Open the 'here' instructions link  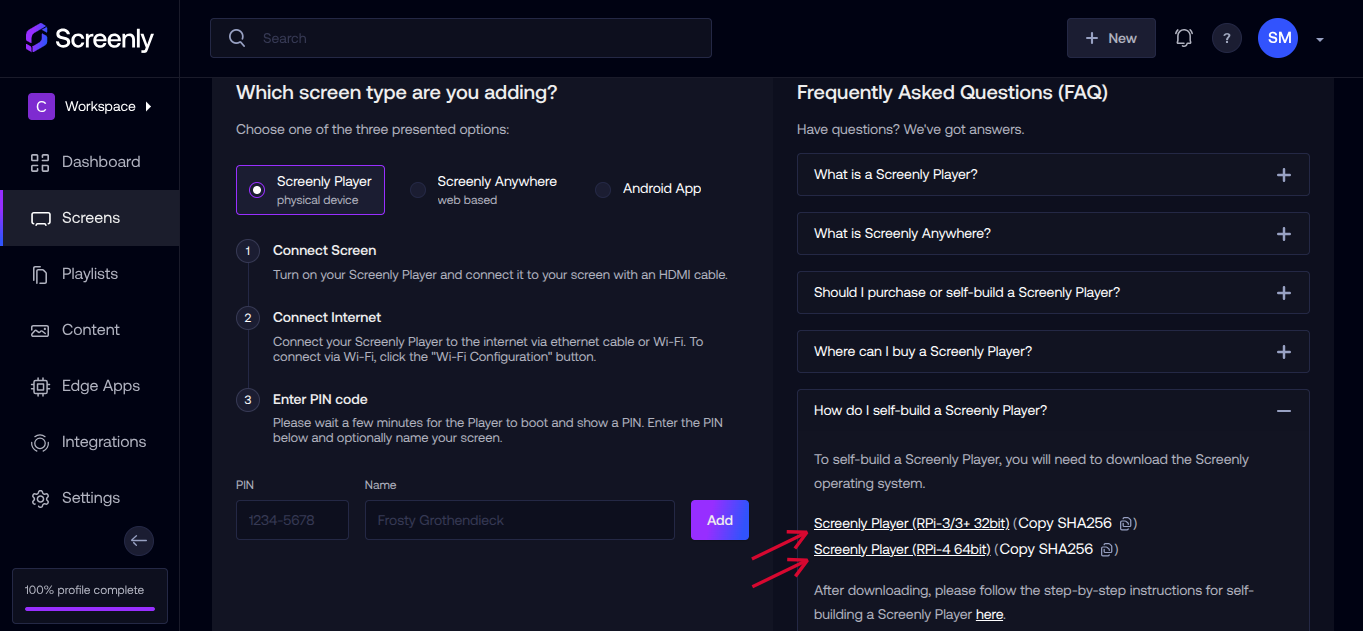tap(989, 614)
